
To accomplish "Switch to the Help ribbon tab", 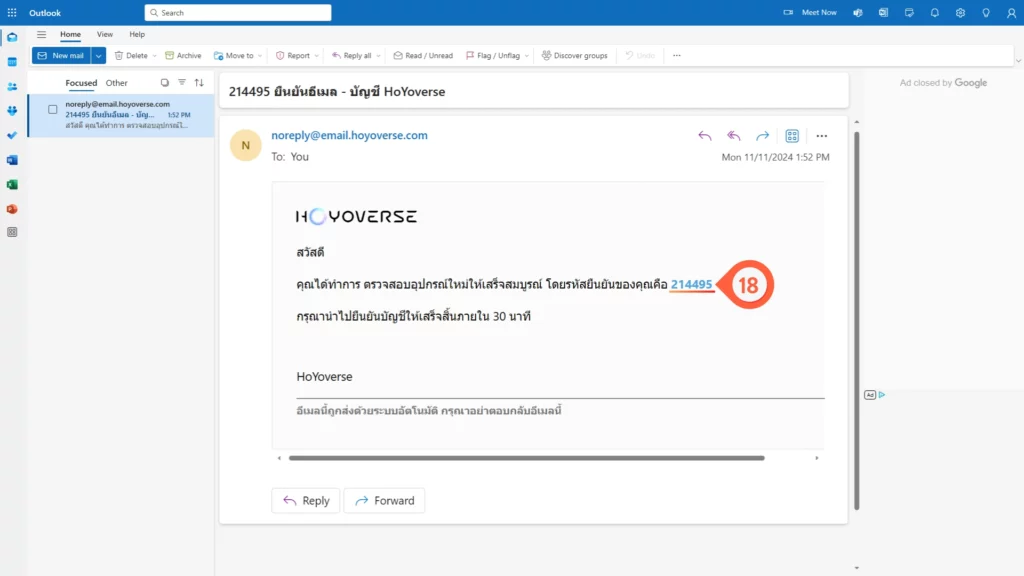I will pyautogui.click(x=137, y=35).
